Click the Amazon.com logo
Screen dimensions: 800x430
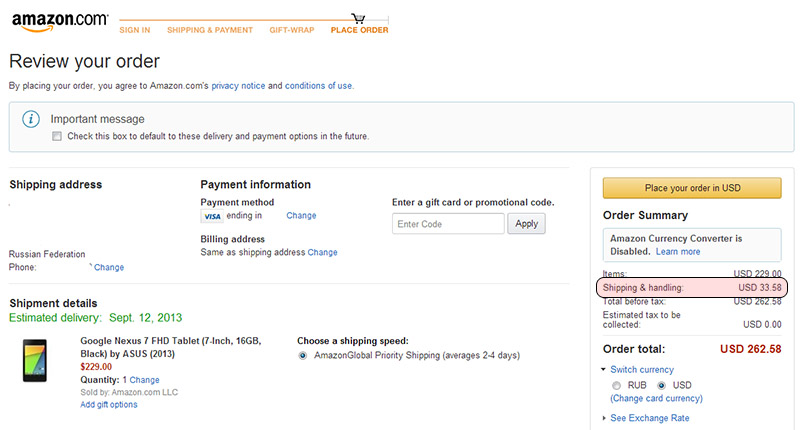[x=60, y=22]
